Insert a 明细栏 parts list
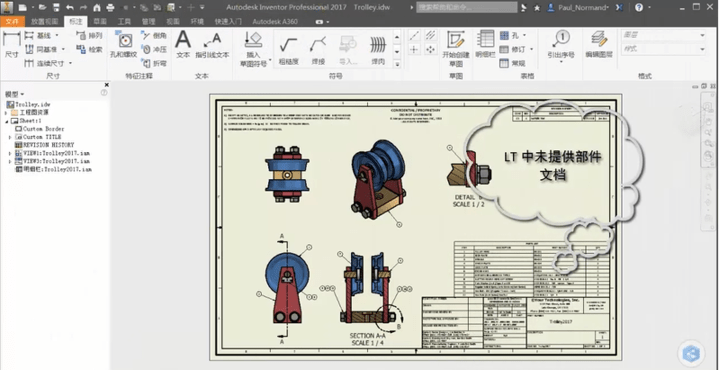719x370 pixels. [x=485, y=44]
